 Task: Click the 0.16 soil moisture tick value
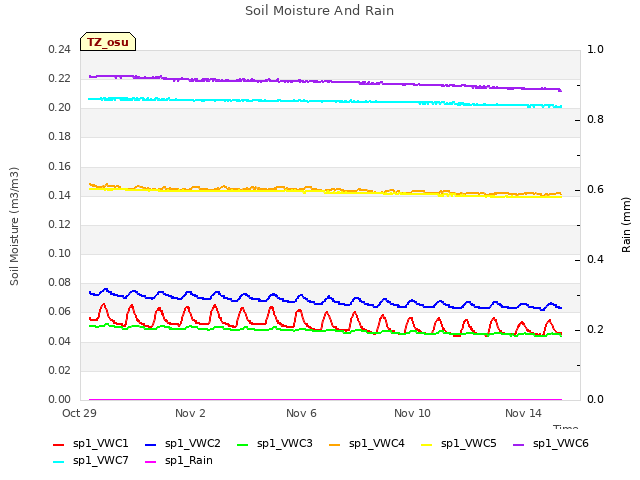tap(60, 166)
